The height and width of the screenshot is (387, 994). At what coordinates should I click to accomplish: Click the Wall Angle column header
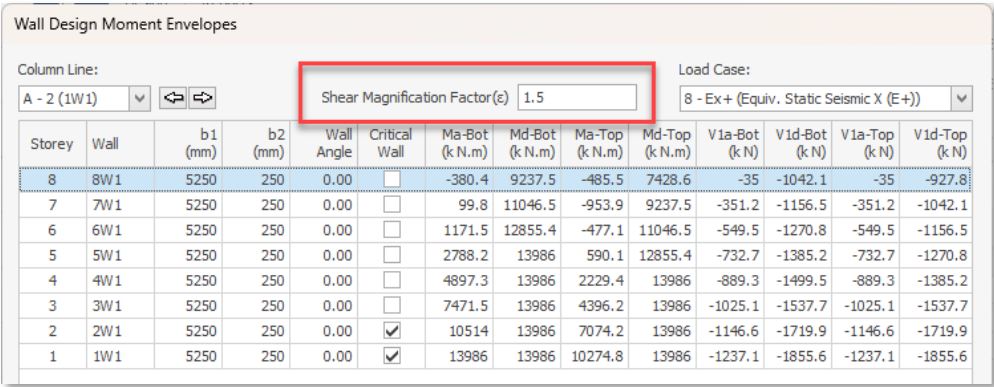point(324,144)
